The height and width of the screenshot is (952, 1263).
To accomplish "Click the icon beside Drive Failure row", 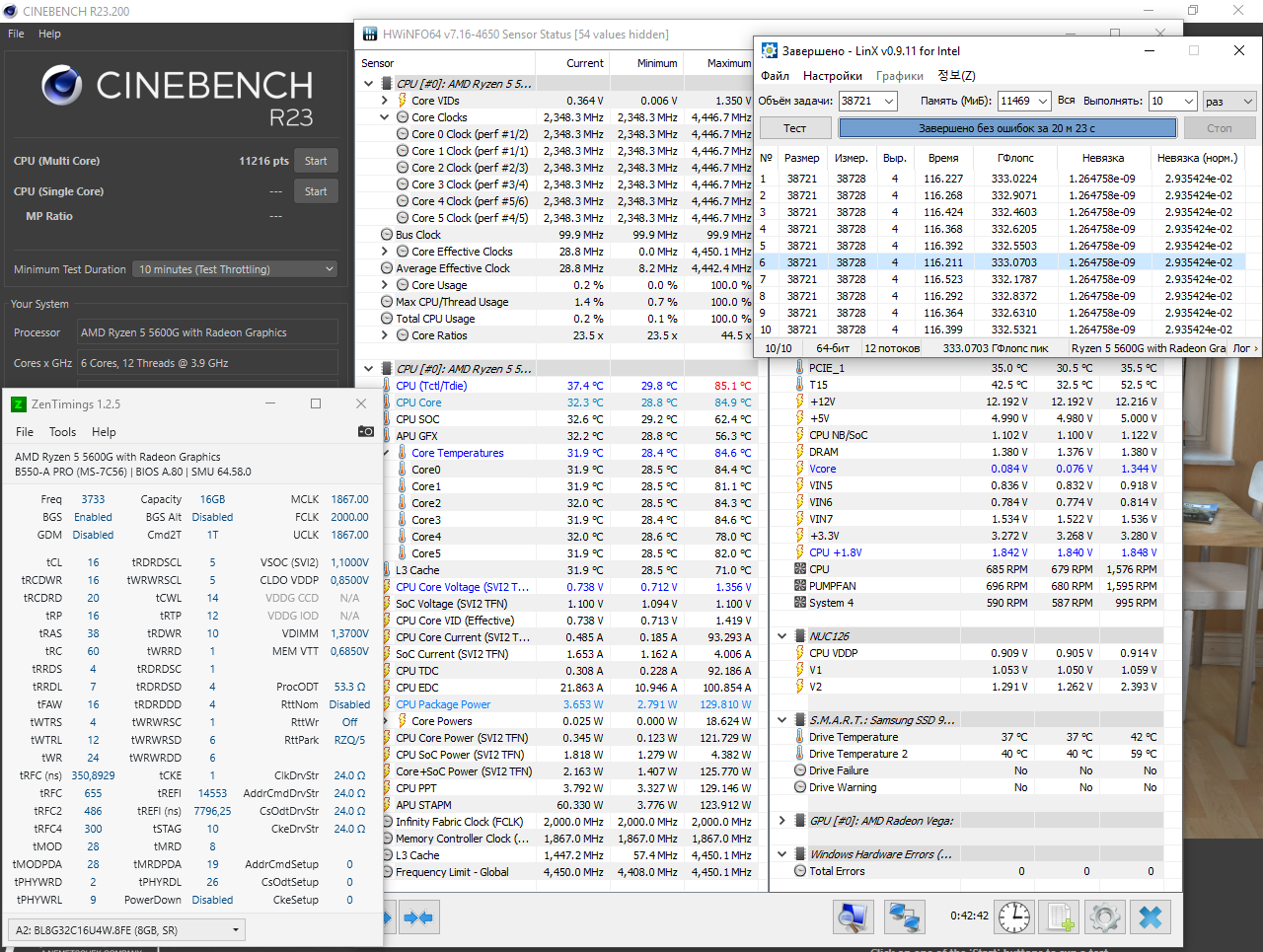I will tap(800, 770).
